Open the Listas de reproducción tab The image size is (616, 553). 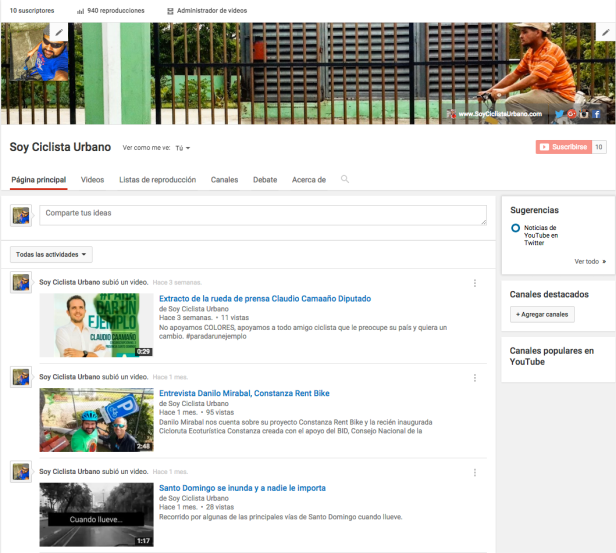pos(157,180)
